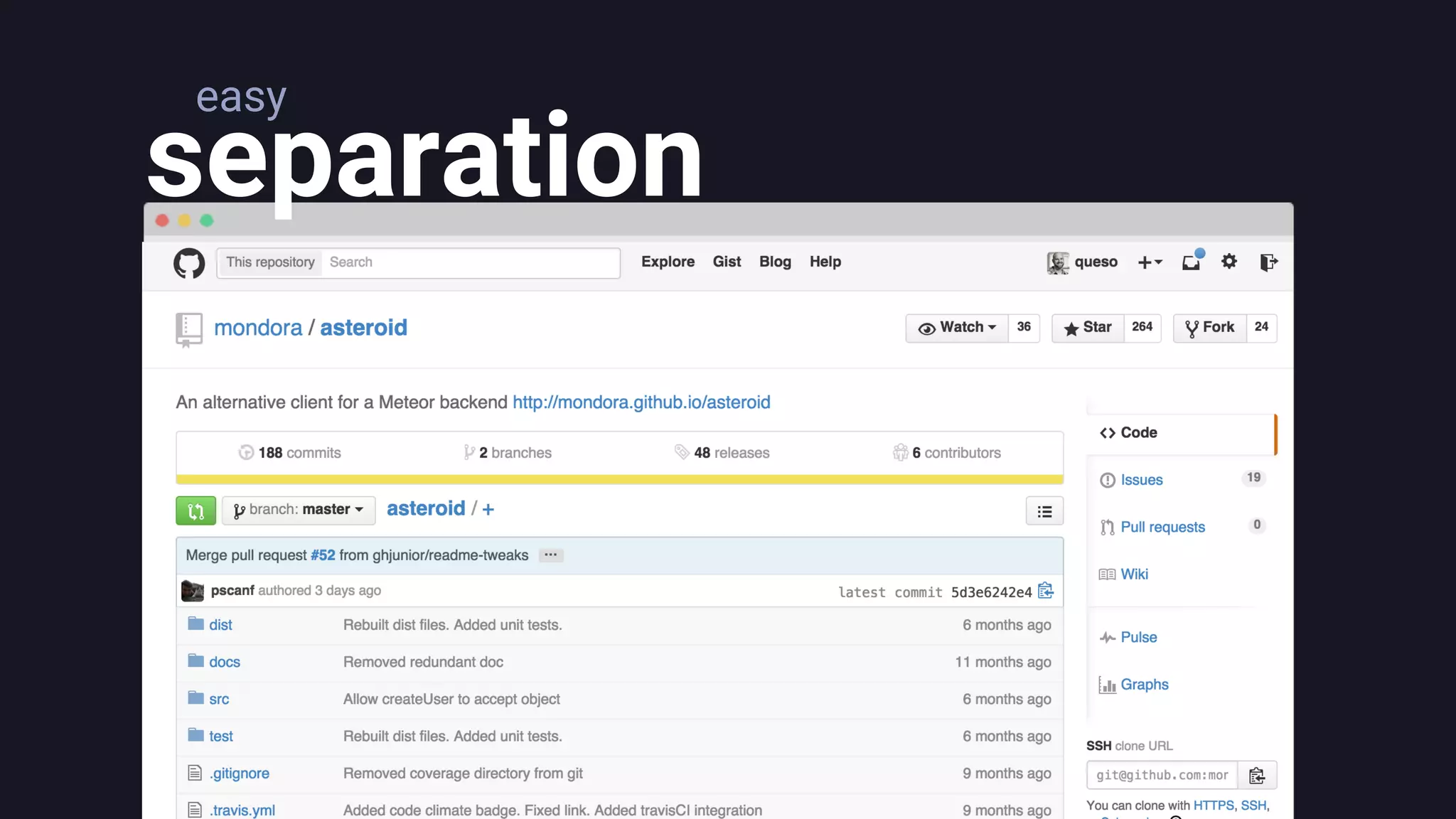1456x819 pixels.
Task: Open the Watch dropdown
Action: tap(957, 328)
